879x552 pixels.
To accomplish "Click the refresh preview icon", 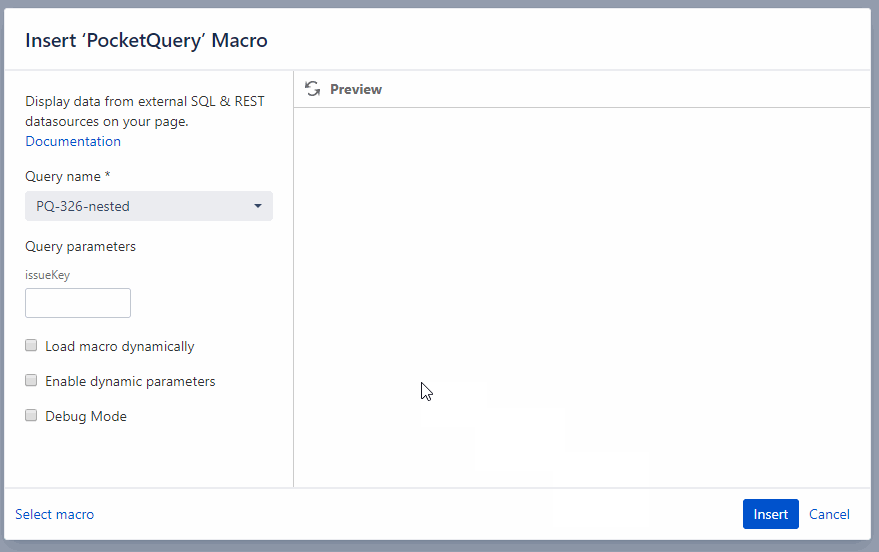I will [313, 89].
